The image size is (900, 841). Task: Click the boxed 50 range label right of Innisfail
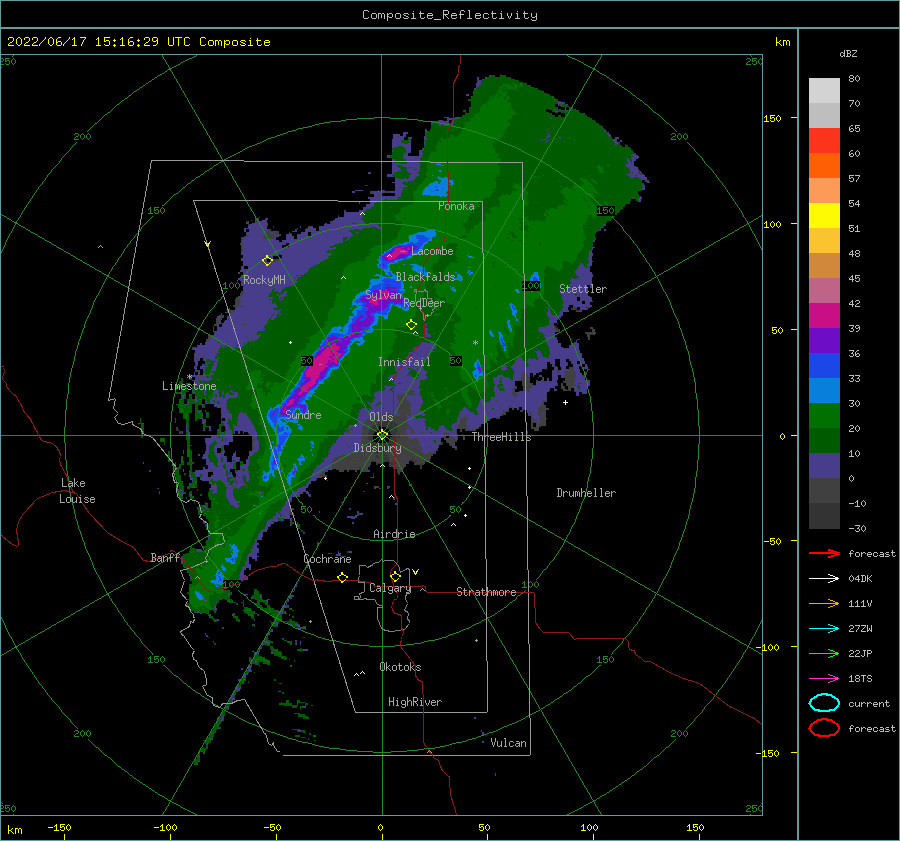pyautogui.click(x=455, y=361)
